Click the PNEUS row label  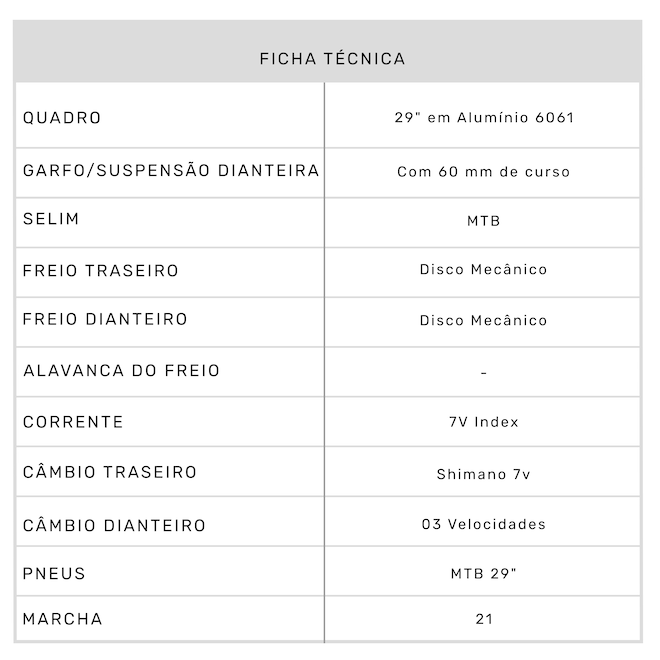click(x=54, y=574)
